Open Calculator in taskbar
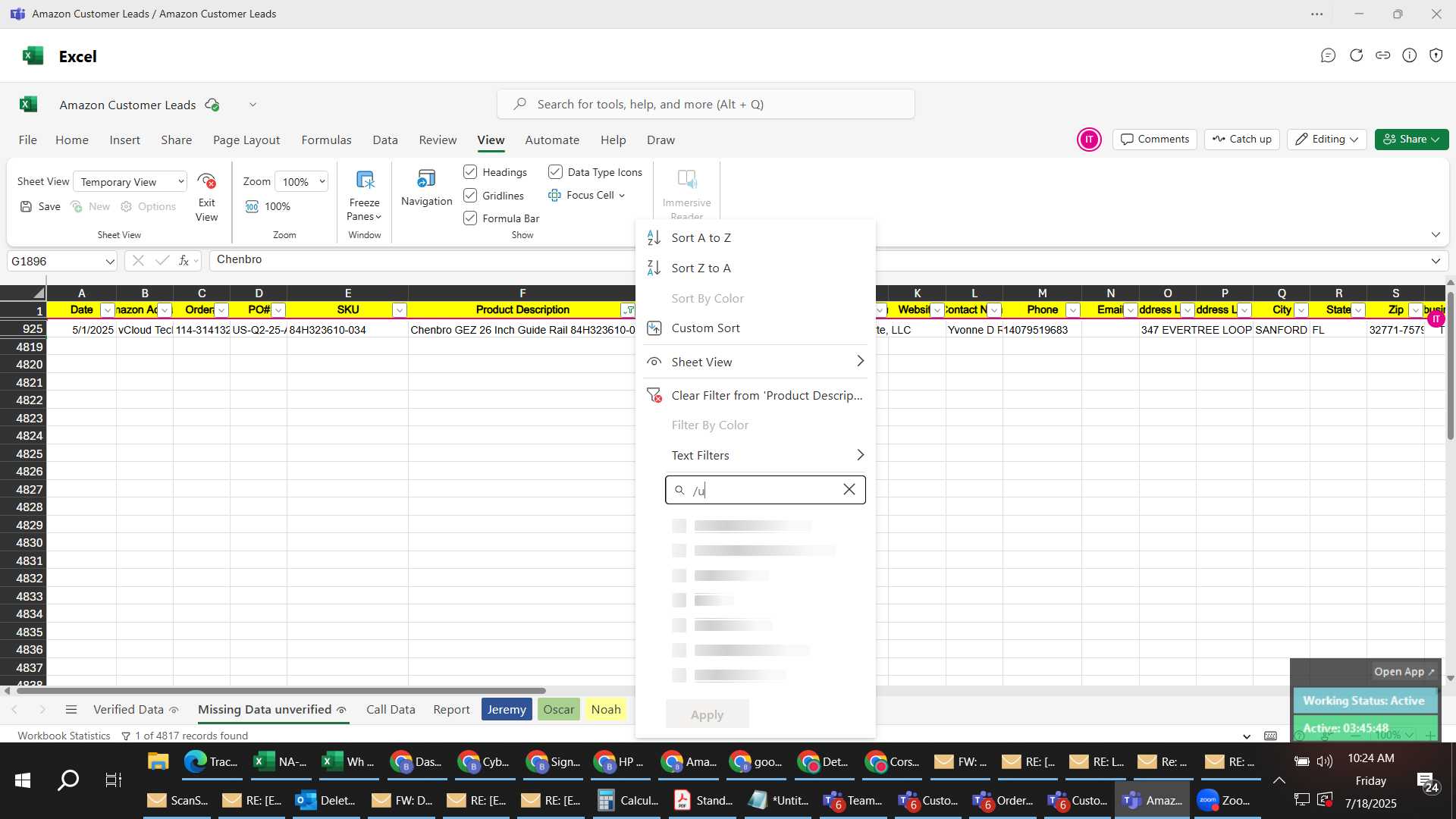Viewport: 1456px width, 819px height. [x=627, y=800]
